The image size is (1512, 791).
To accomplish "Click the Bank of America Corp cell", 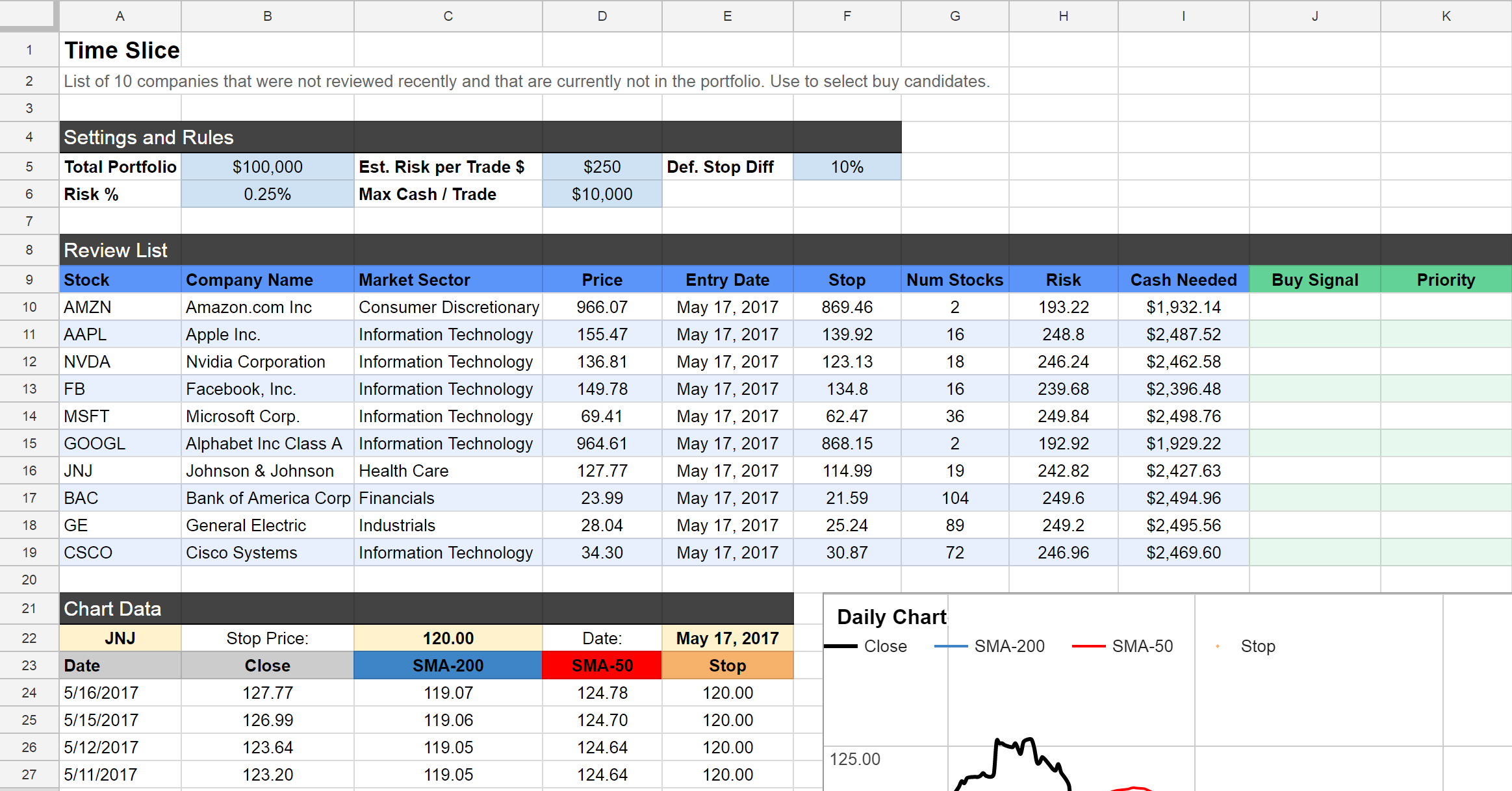I will (x=268, y=498).
